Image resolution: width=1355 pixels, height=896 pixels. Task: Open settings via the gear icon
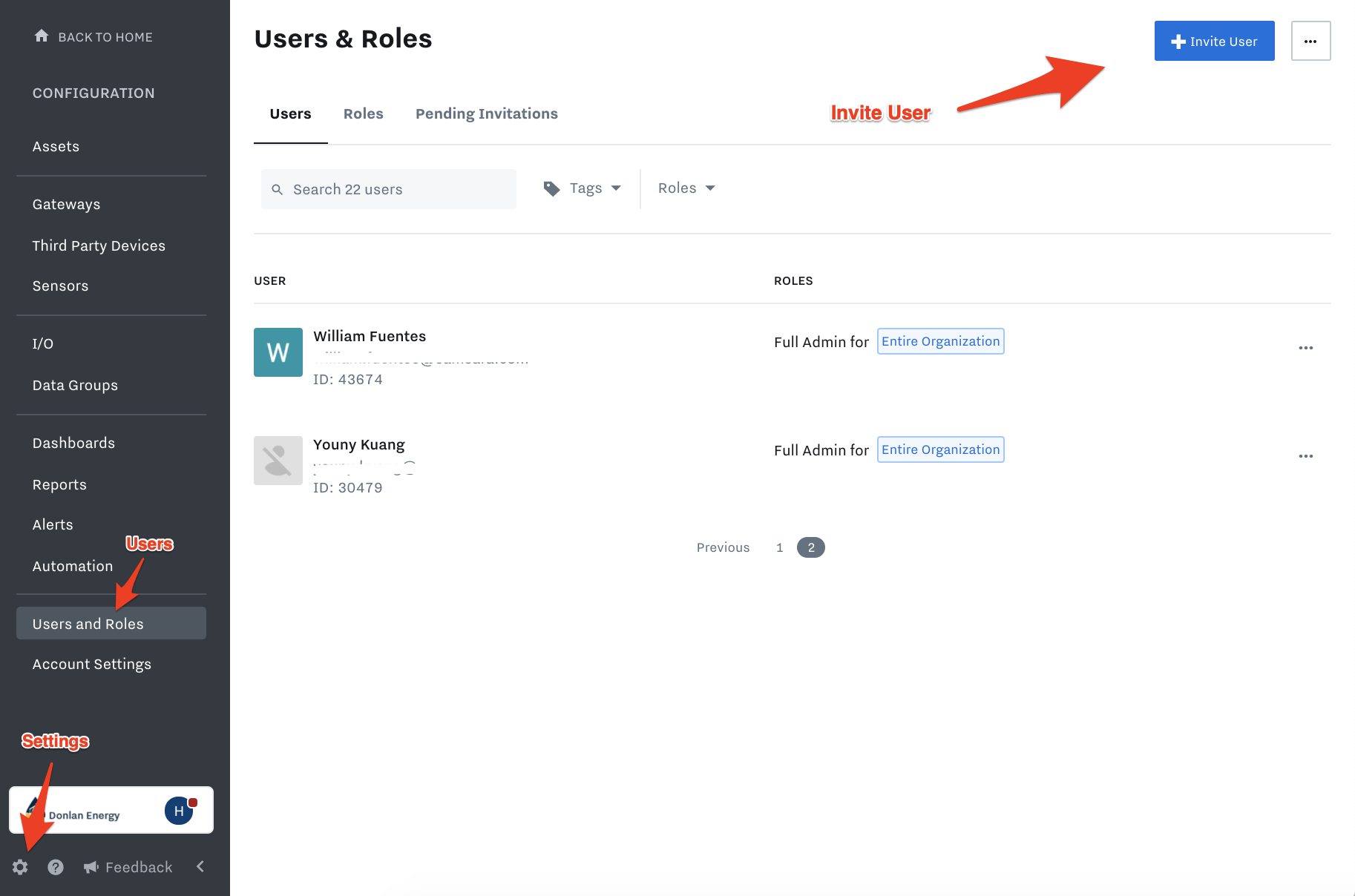pos(20,867)
